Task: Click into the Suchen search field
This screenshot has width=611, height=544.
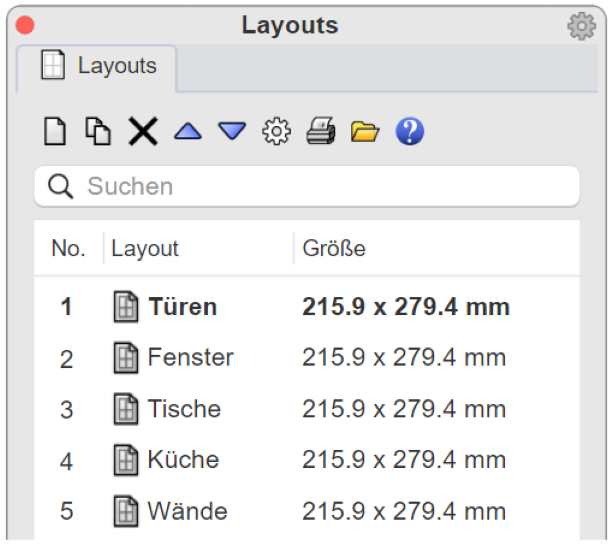Action: point(307,186)
